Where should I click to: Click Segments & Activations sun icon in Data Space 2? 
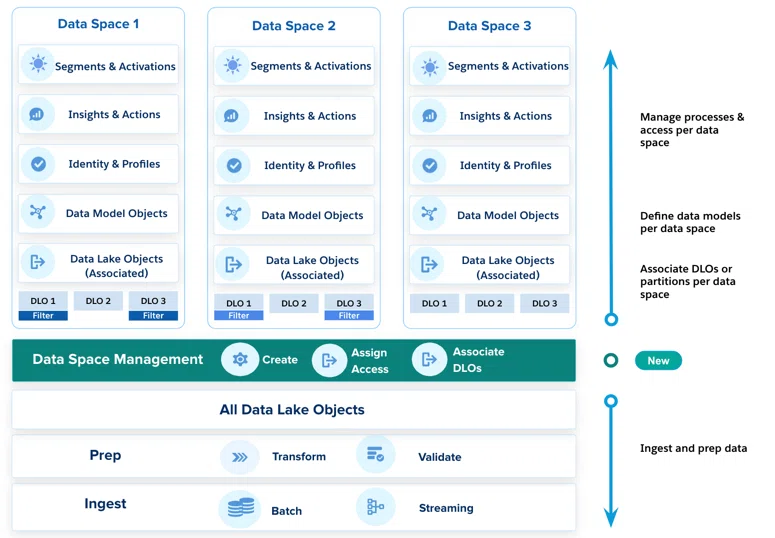232,65
